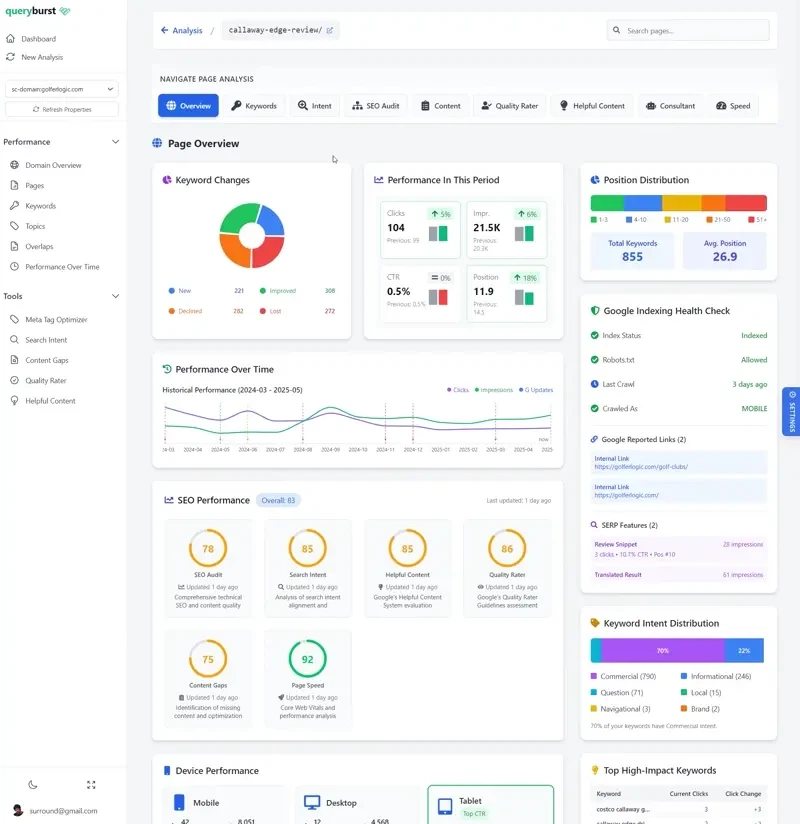The image size is (800, 824).
Task: Click the purple 70% intent bar segment
Action: (x=663, y=651)
